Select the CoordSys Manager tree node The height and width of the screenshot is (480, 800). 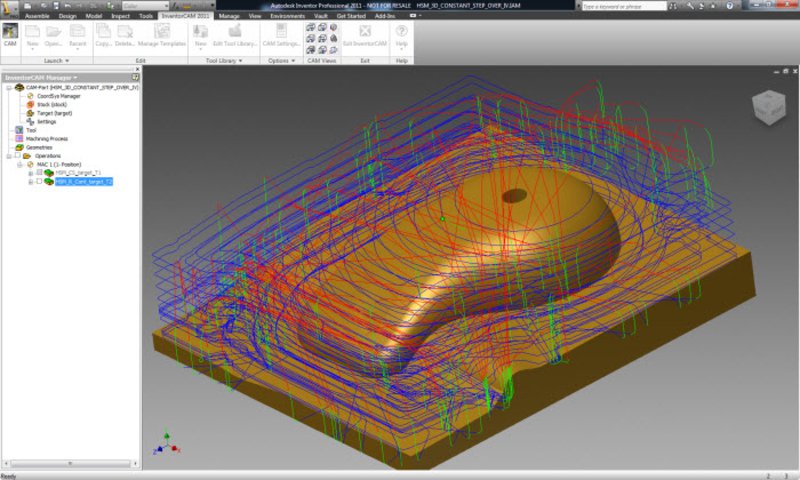(60, 96)
